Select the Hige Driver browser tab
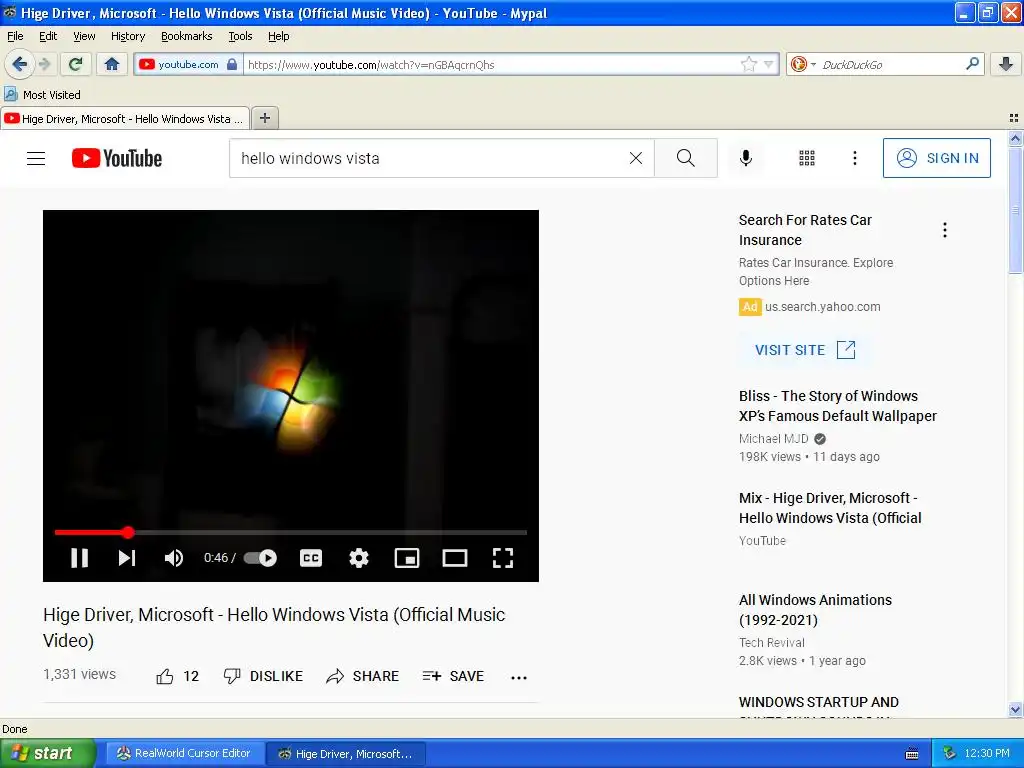 pos(125,119)
